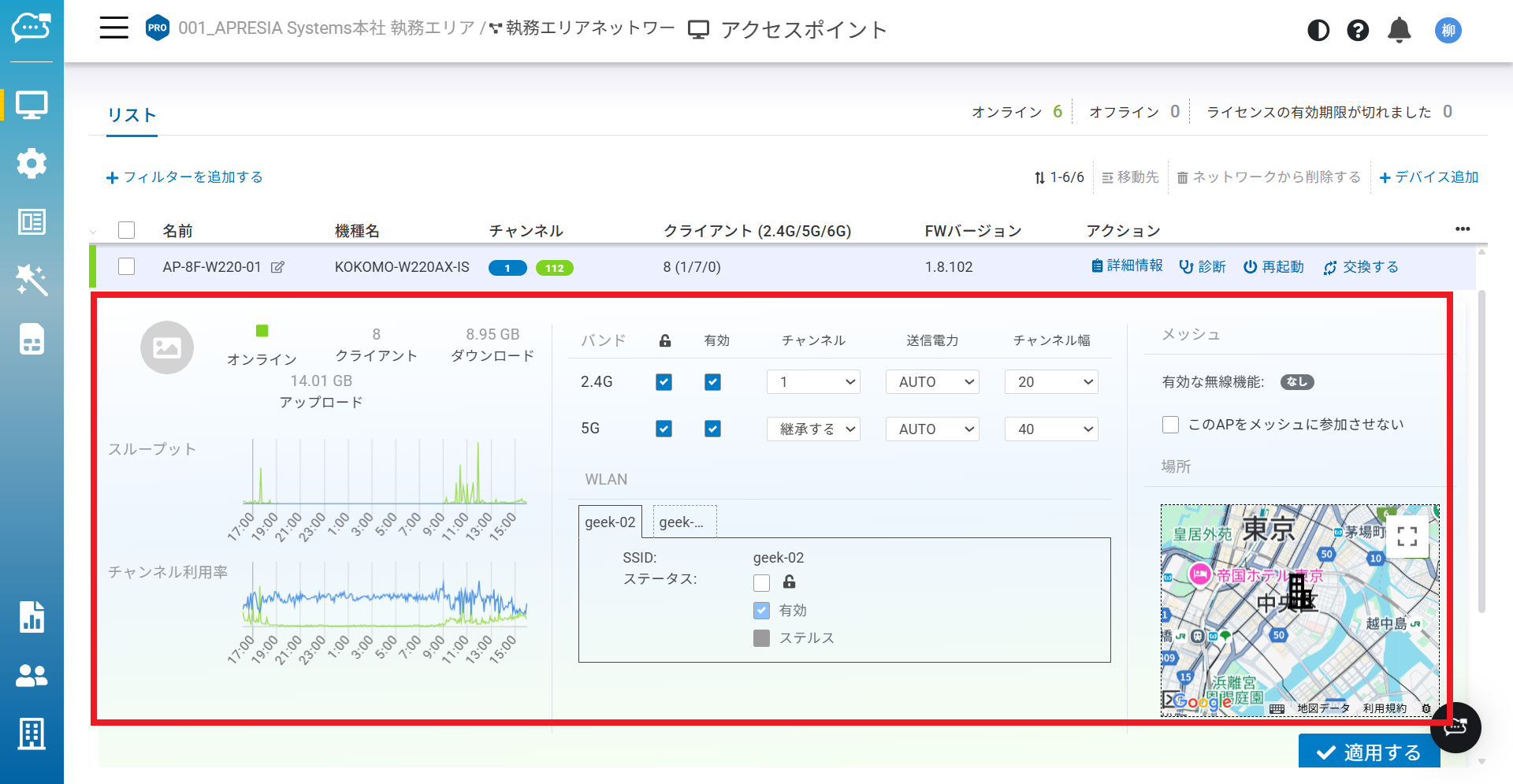The width and height of the screenshot is (1513, 784).
Task: Check このAPをメッシュに参加させない checkbox
Action: [x=1170, y=425]
